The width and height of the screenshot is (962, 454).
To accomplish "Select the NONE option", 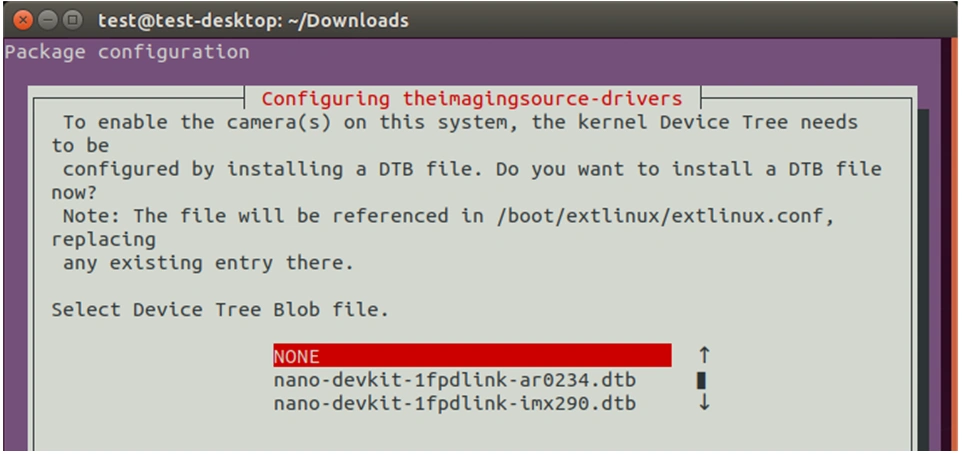I will coord(471,356).
